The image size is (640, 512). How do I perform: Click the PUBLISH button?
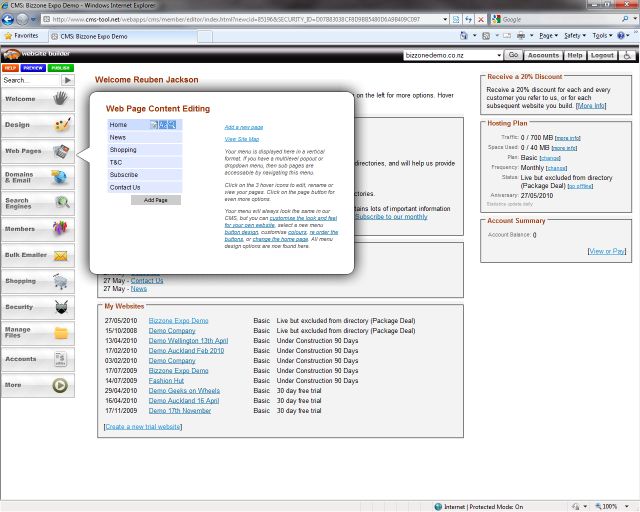(x=61, y=68)
